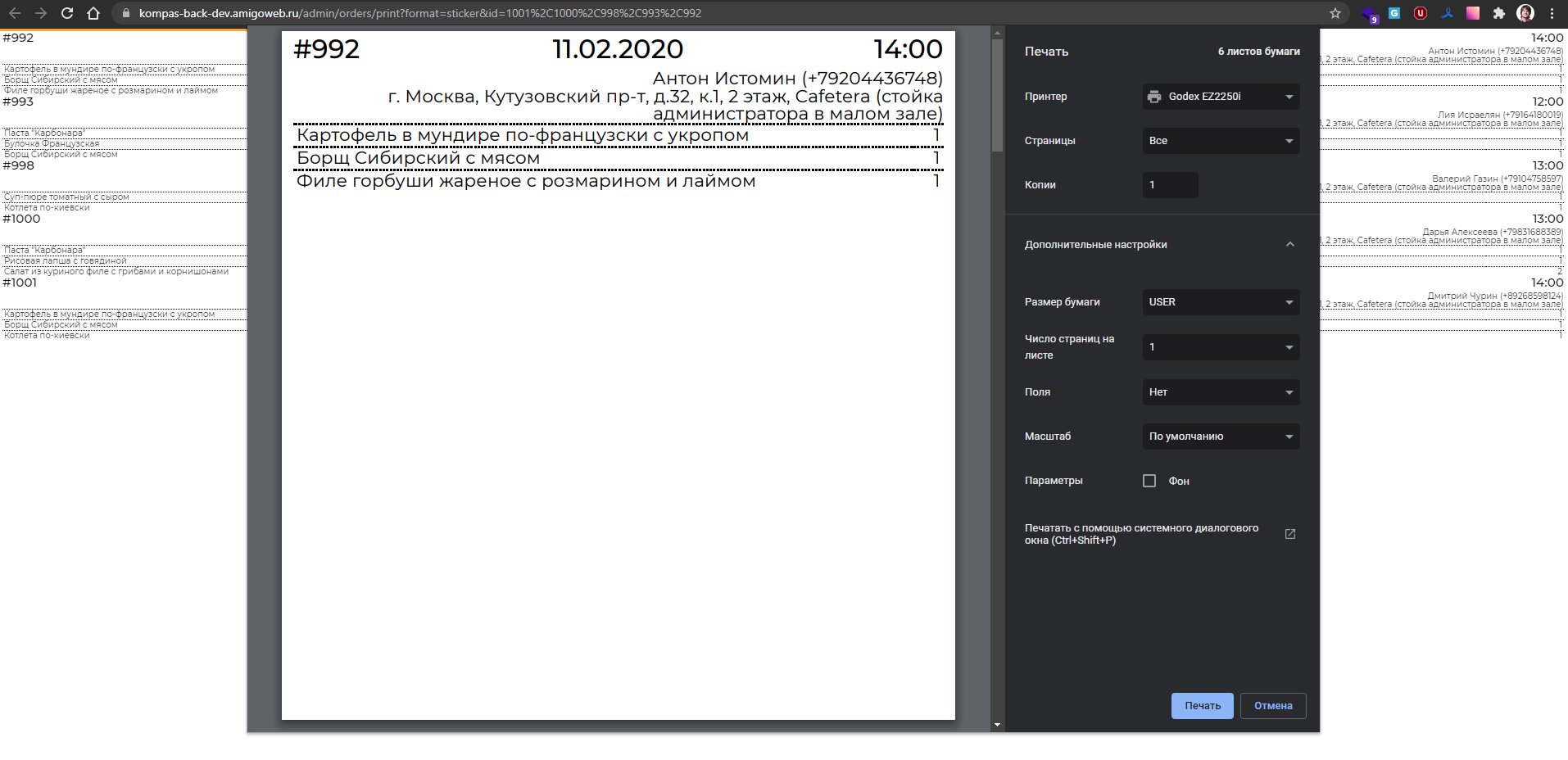Click the open-external icon for system print dialog

point(1290,534)
